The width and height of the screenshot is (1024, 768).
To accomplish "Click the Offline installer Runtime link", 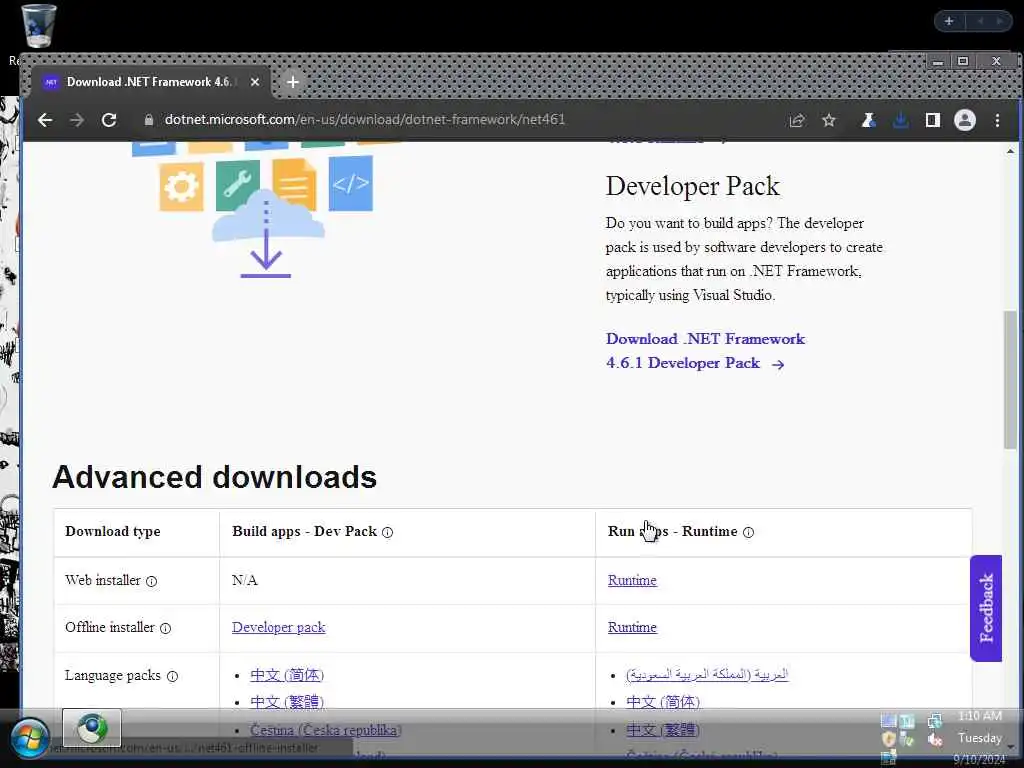I will [632, 627].
